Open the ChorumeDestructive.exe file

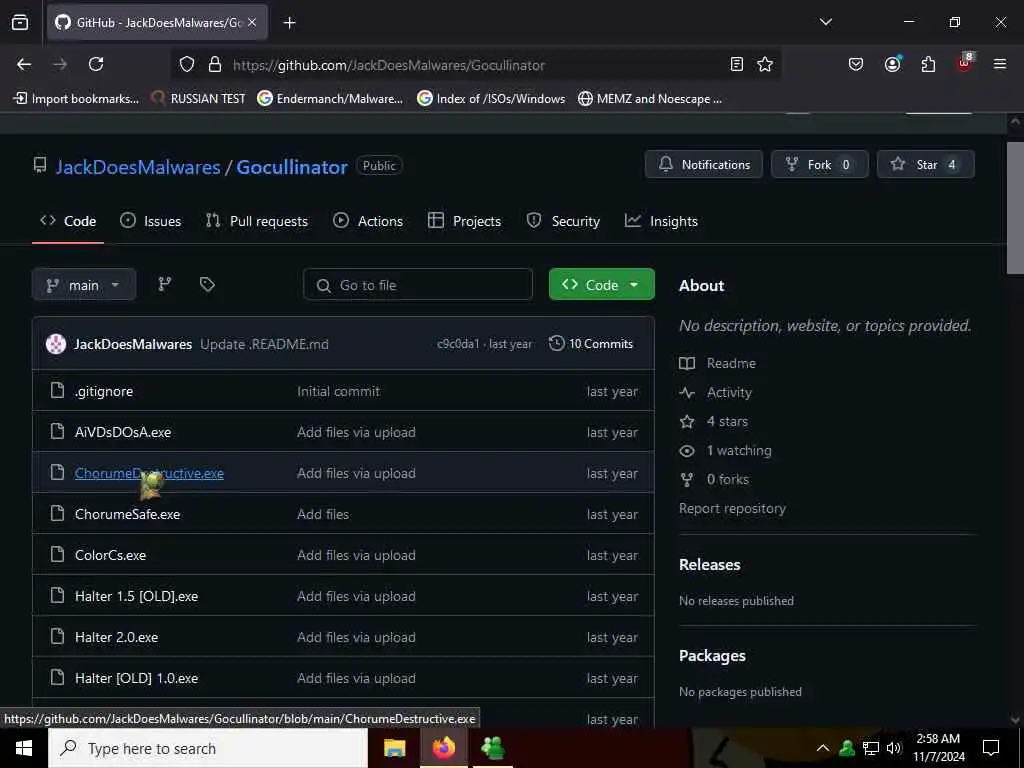click(x=149, y=473)
